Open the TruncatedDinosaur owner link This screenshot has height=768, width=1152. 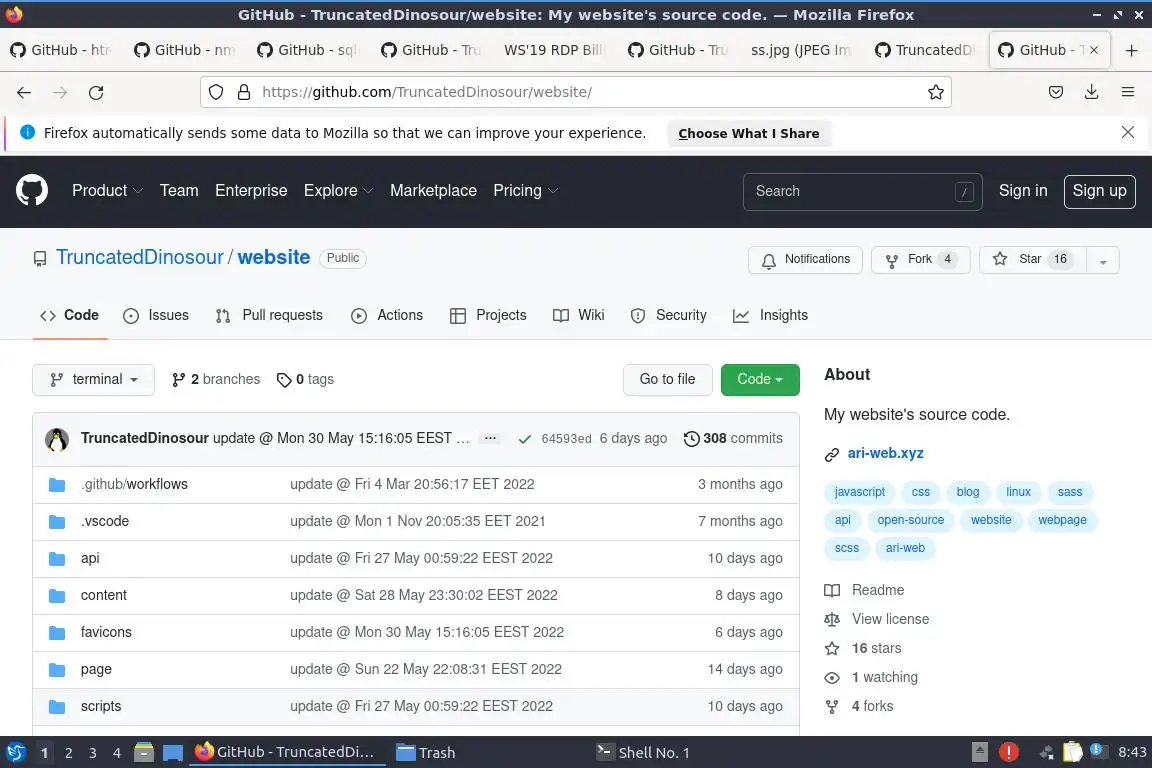(140, 257)
